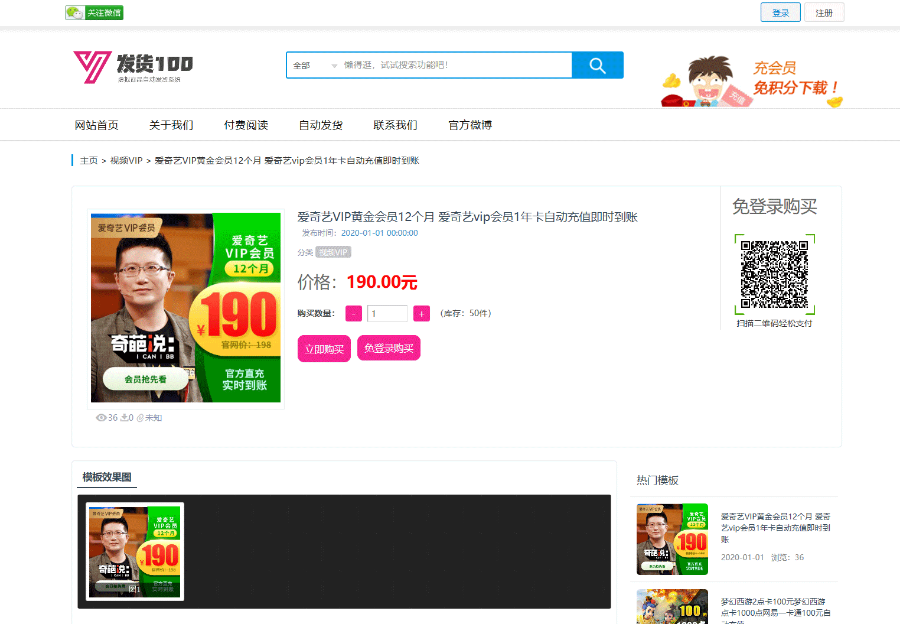Click the 免登录购买 button
The width and height of the screenshot is (900, 624).
[x=389, y=348]
